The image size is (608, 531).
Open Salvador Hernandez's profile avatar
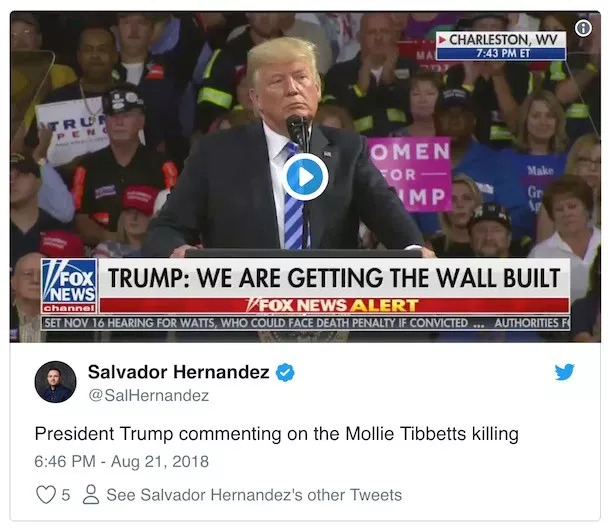[x=55, y=382]
